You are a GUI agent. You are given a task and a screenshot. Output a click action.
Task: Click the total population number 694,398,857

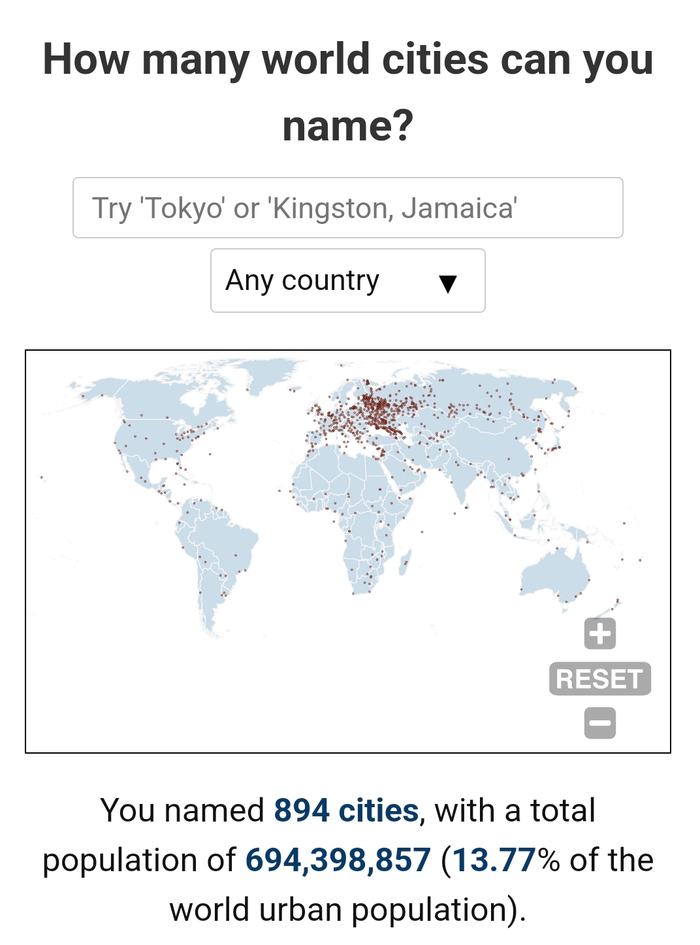(339, 860)
